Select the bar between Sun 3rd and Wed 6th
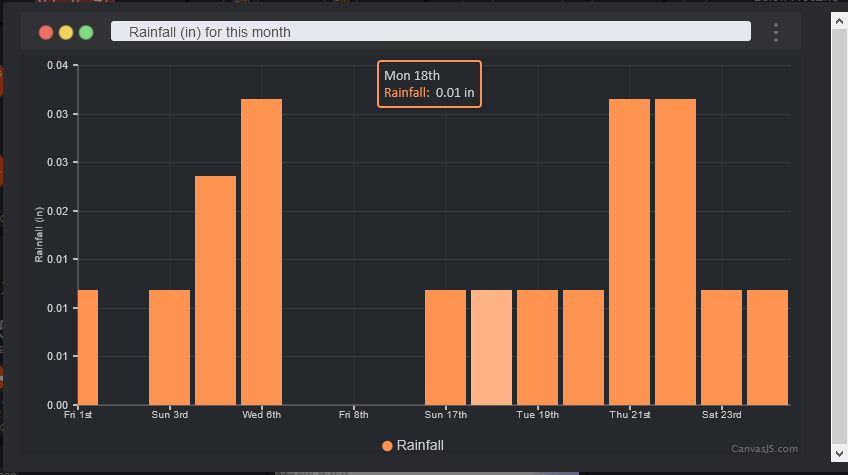Viewport: 848px width, 475px height. (215, 290)
